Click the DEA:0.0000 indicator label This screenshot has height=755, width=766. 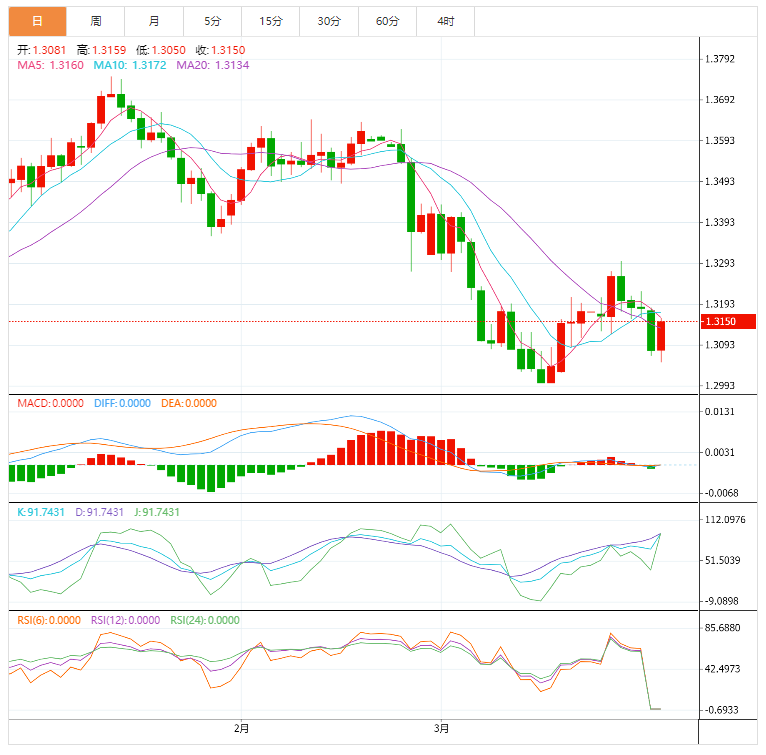tap(189, 403)
